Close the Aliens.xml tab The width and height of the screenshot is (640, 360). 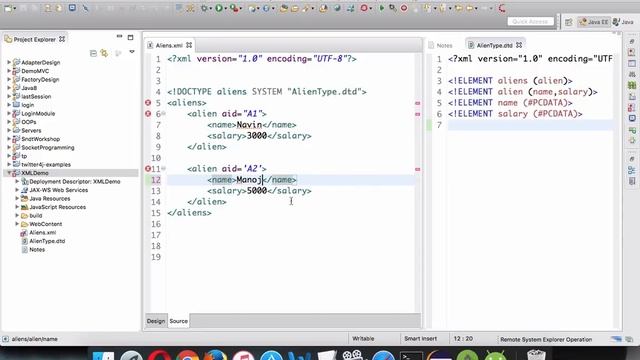pos(189,45)
